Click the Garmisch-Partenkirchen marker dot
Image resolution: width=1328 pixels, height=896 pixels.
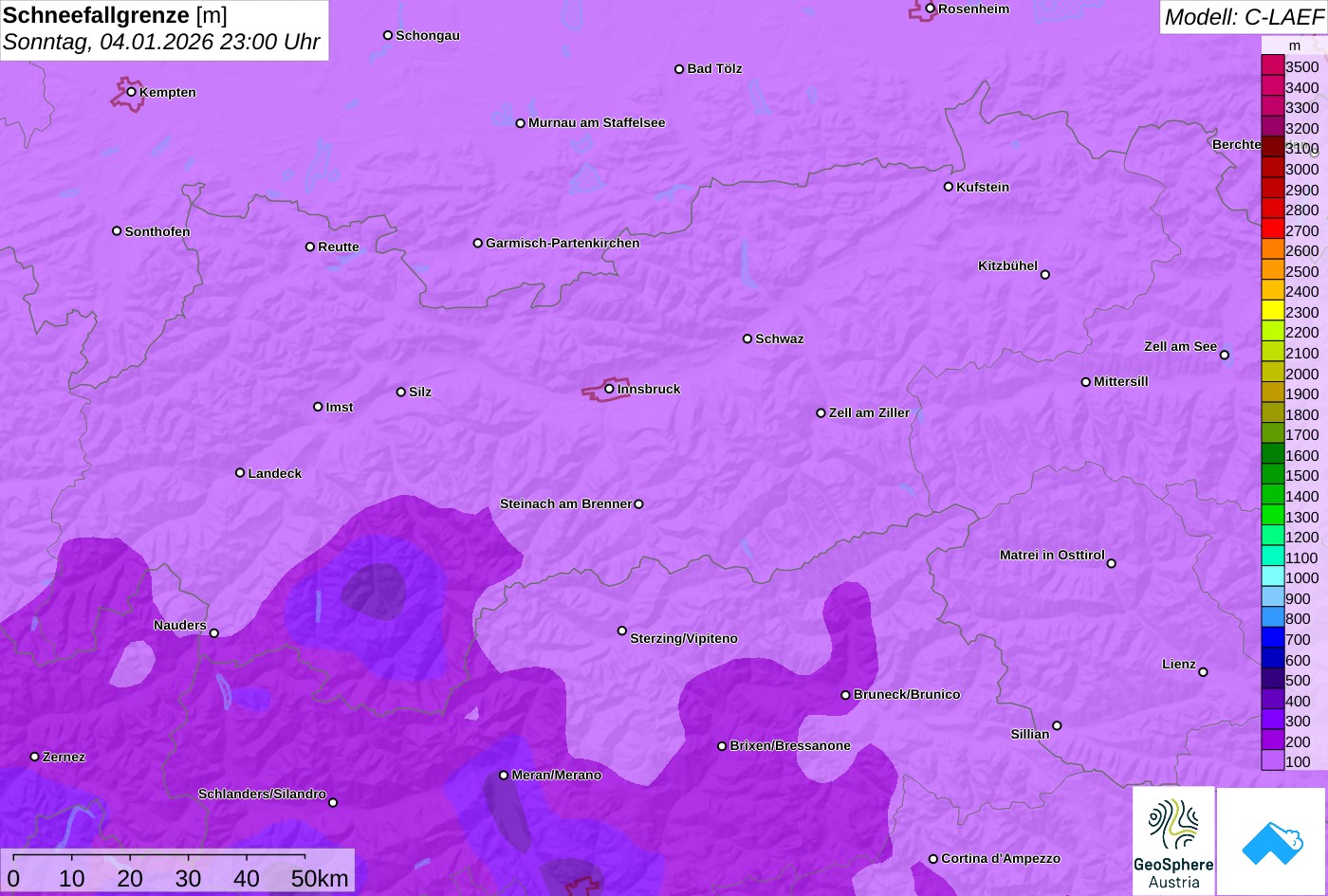point(478,244)
